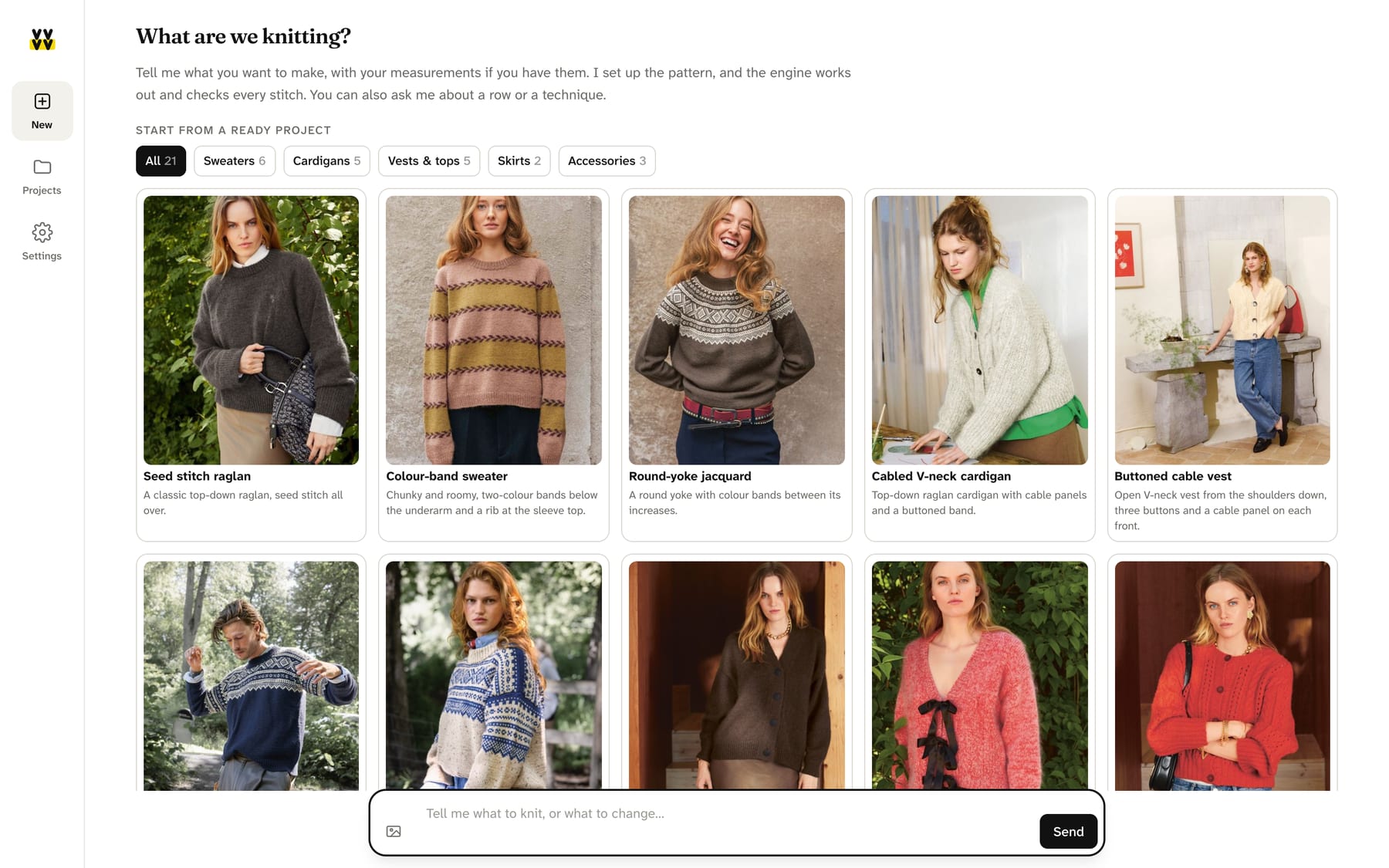Screen dimensions: 1389x868
Task: Click the 'Buttoned cable vest' title
Action: coord(1172,476)
